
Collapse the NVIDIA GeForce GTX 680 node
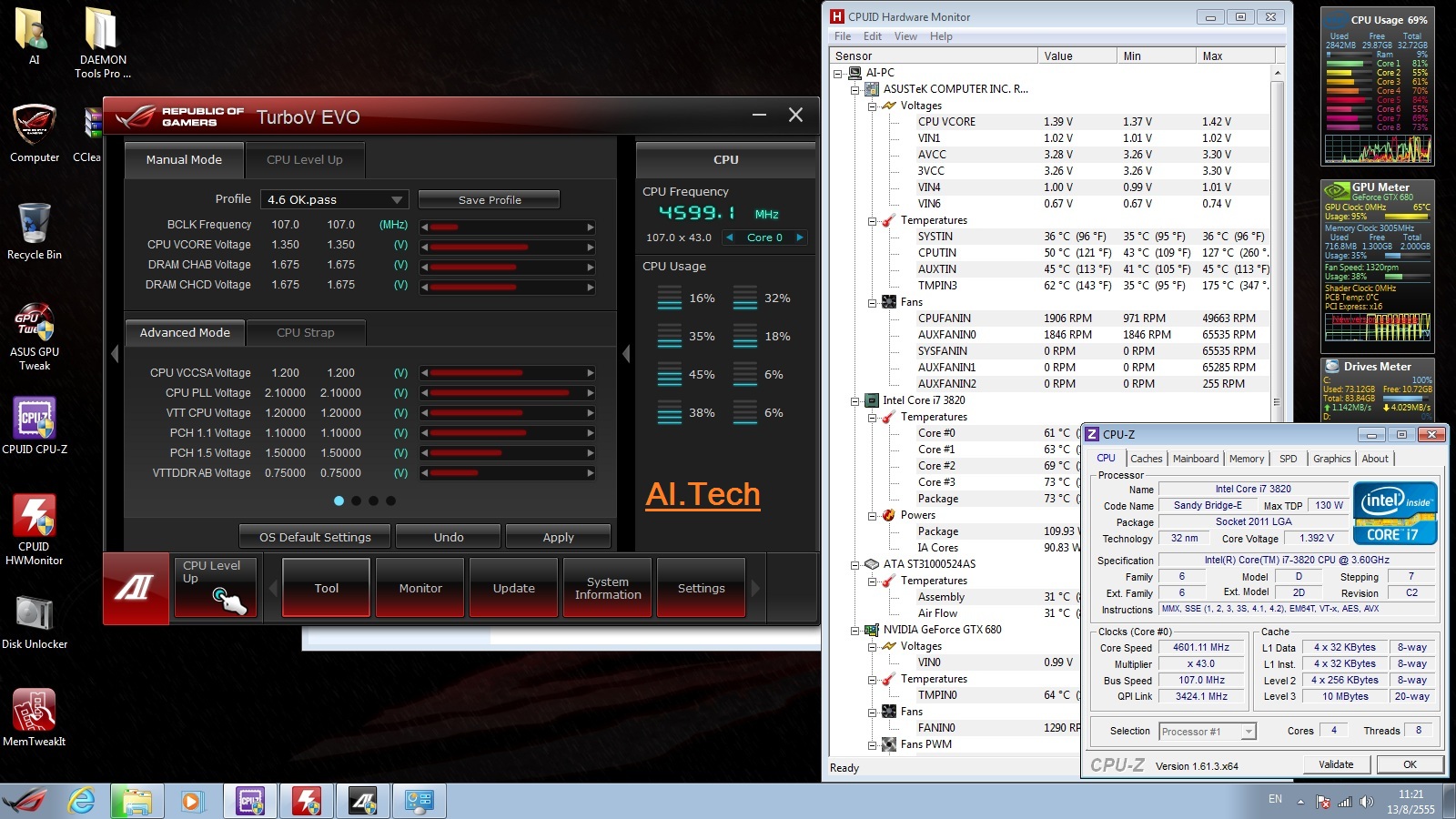tap(855, 630)
